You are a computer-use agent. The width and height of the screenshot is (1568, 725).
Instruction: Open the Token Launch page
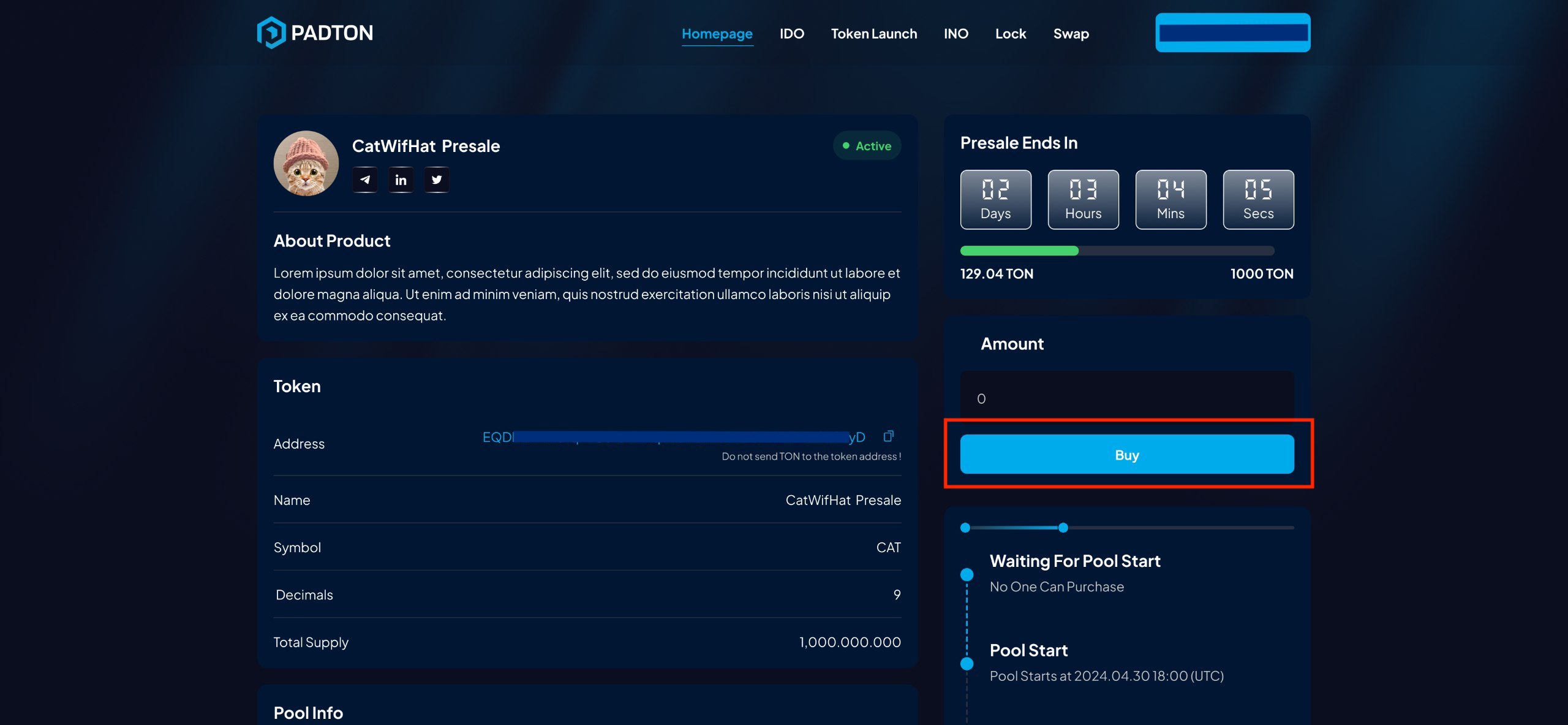[x=873, y=34]
